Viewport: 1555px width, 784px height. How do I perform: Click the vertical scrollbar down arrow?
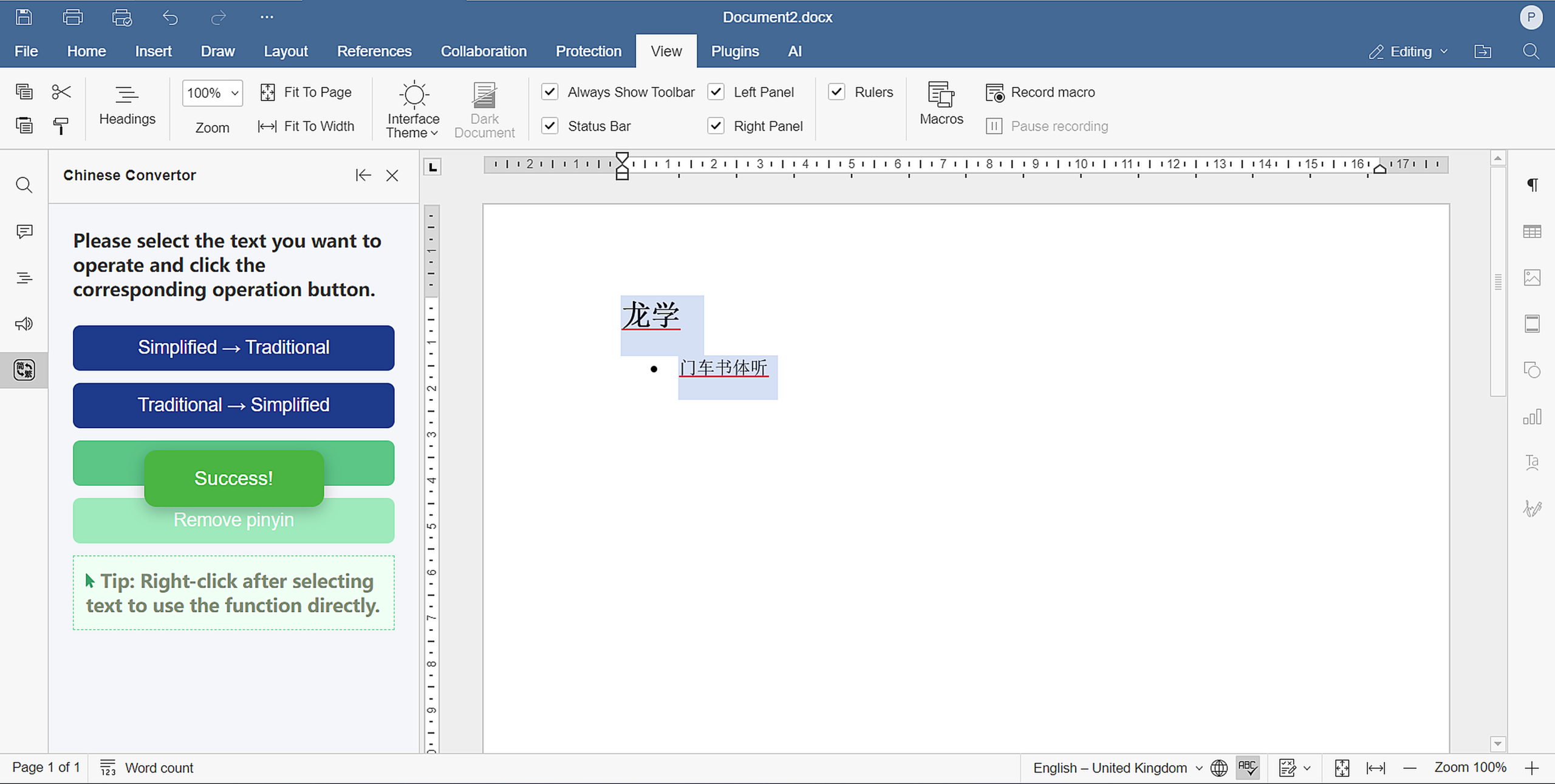[x=1498, y=744]
